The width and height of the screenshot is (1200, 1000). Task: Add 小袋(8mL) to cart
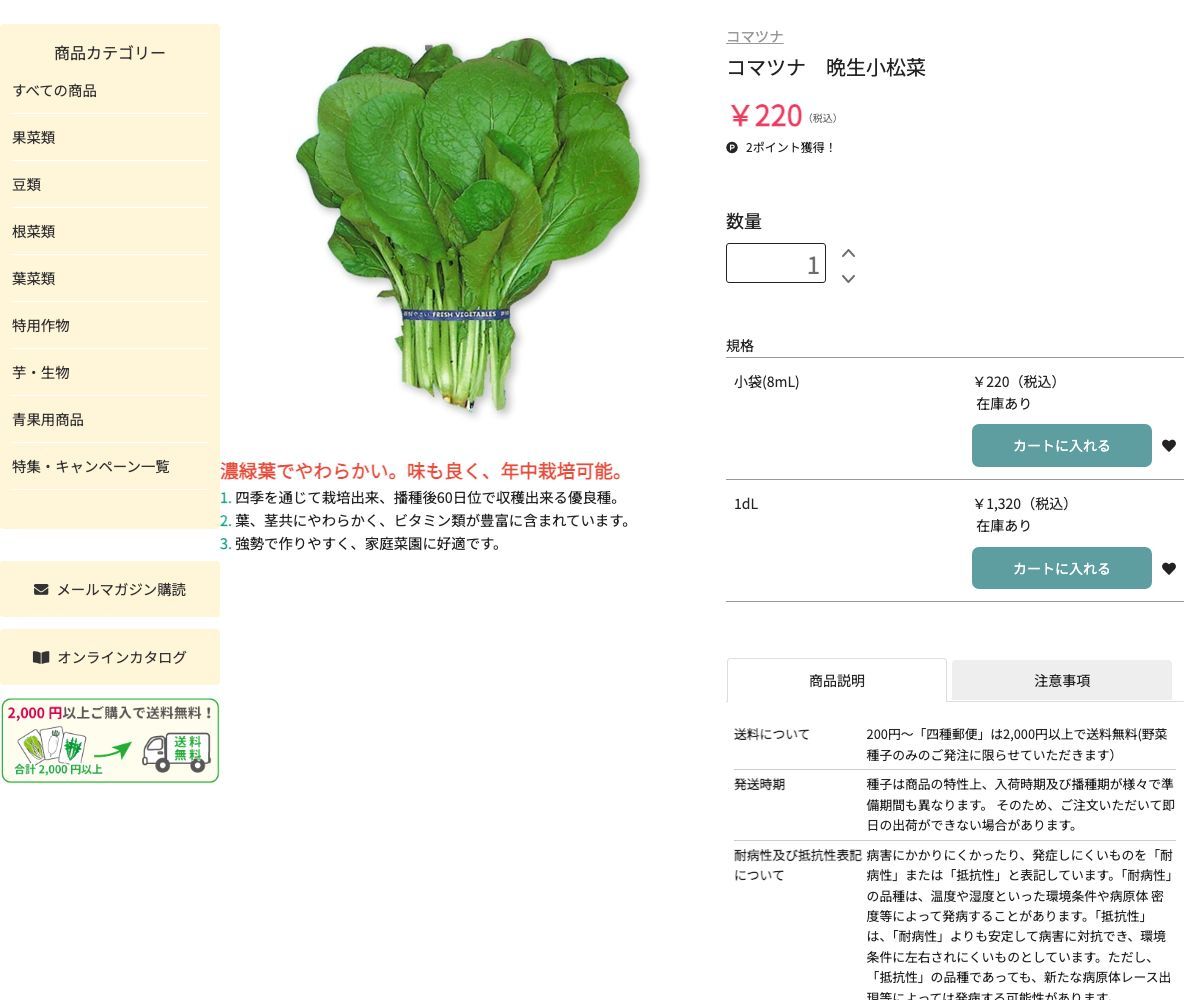pos(1061,446)
